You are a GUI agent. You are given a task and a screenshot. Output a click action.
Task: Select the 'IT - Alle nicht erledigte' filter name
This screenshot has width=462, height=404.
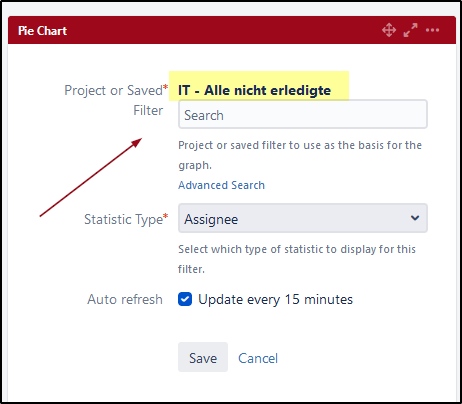pos(254,90)
